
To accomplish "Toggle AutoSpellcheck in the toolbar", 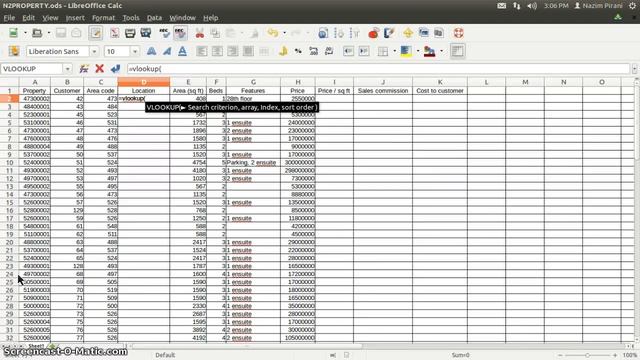I will (x=180, y=33).
